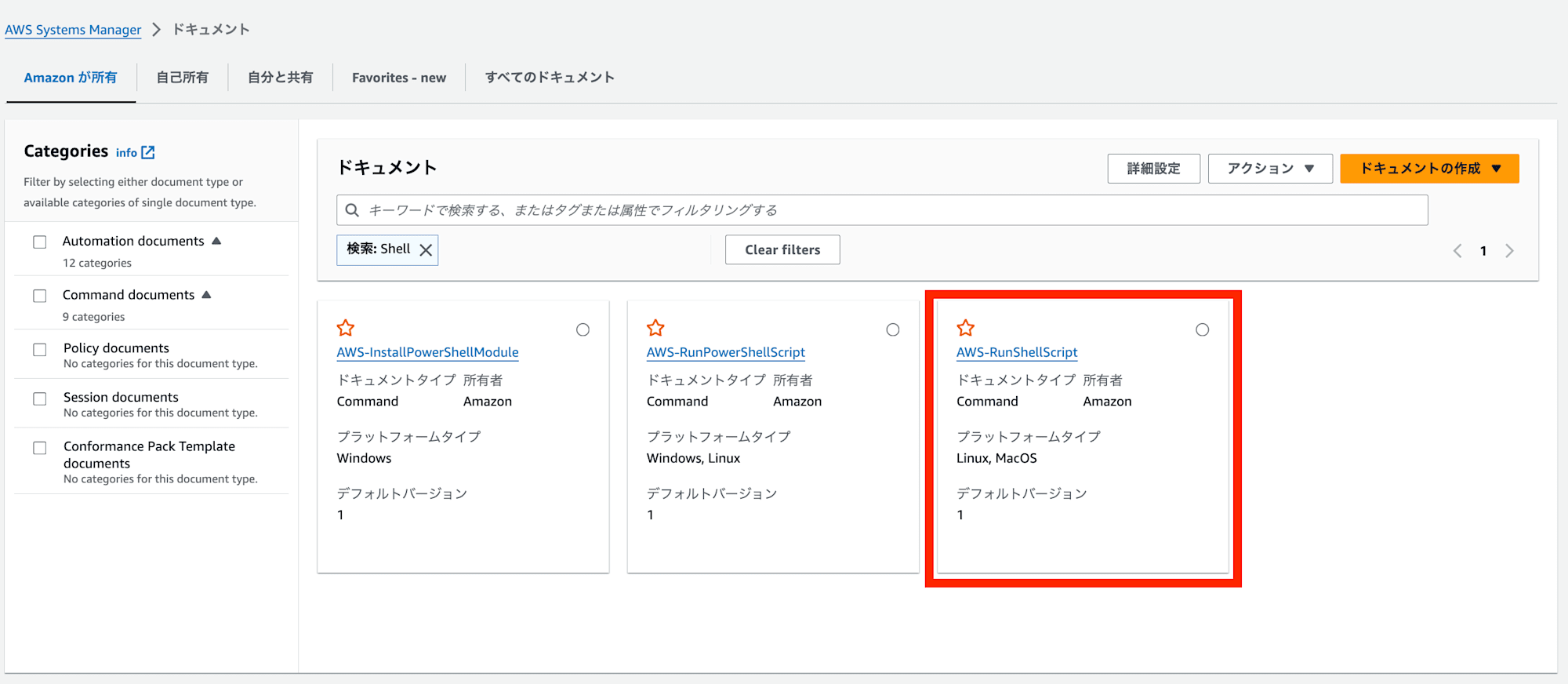Expand Automation documents categories triangle
The height and width of the screenshot is (684, 1568).
(x=217, y=241)
